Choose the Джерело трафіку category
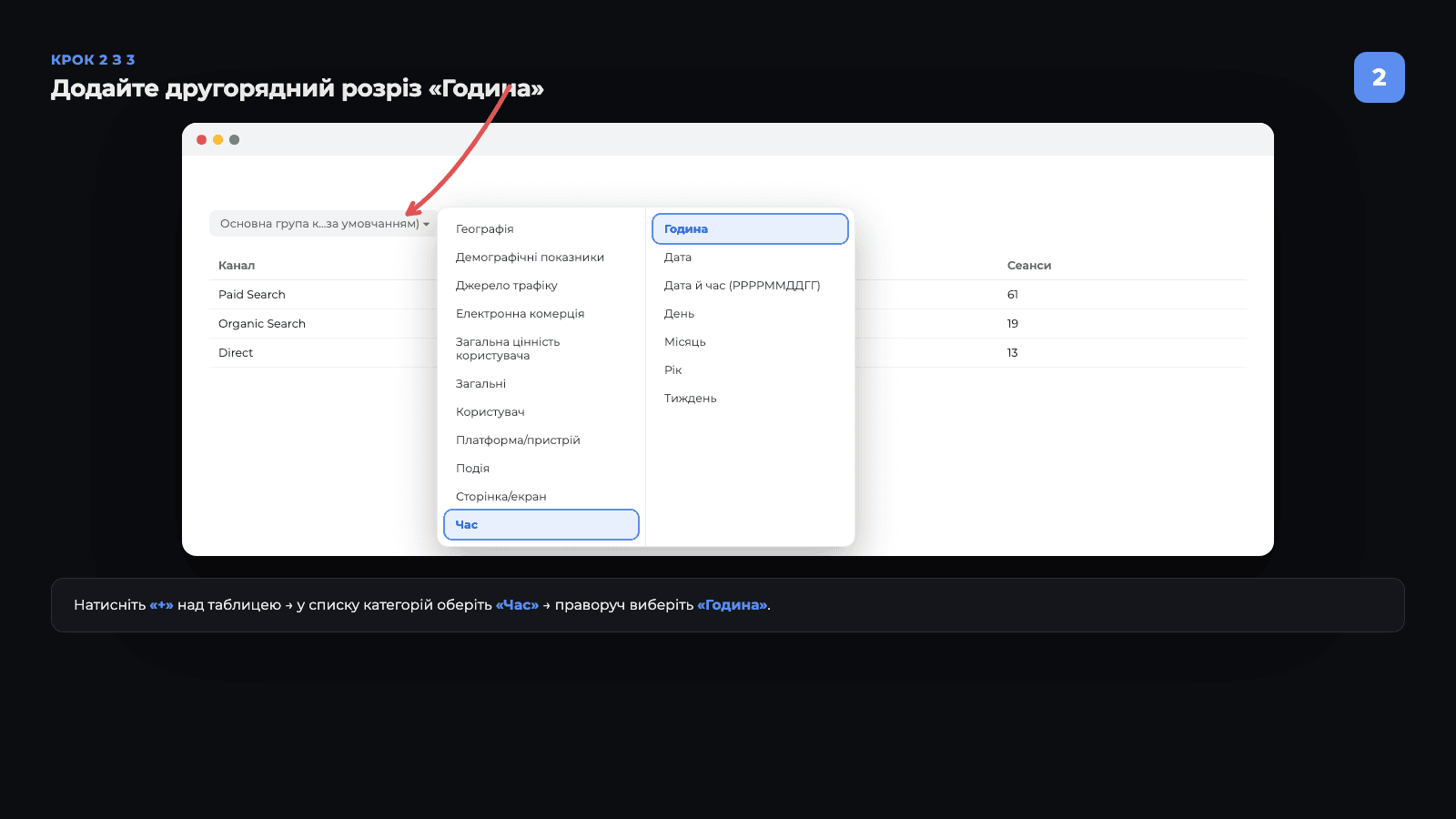The width and height of the screenshot is (1456, 819). 506,286
